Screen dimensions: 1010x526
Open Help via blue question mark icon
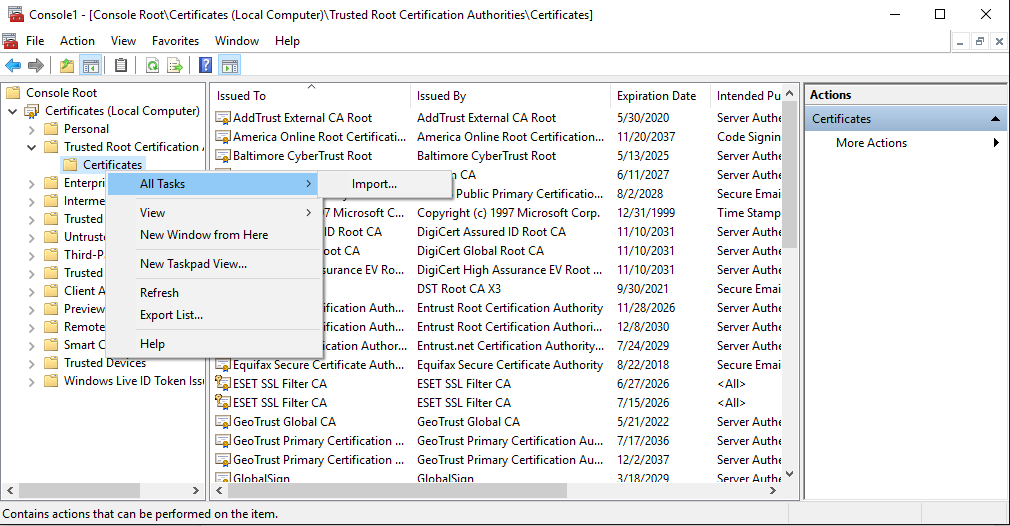(205, 66)
